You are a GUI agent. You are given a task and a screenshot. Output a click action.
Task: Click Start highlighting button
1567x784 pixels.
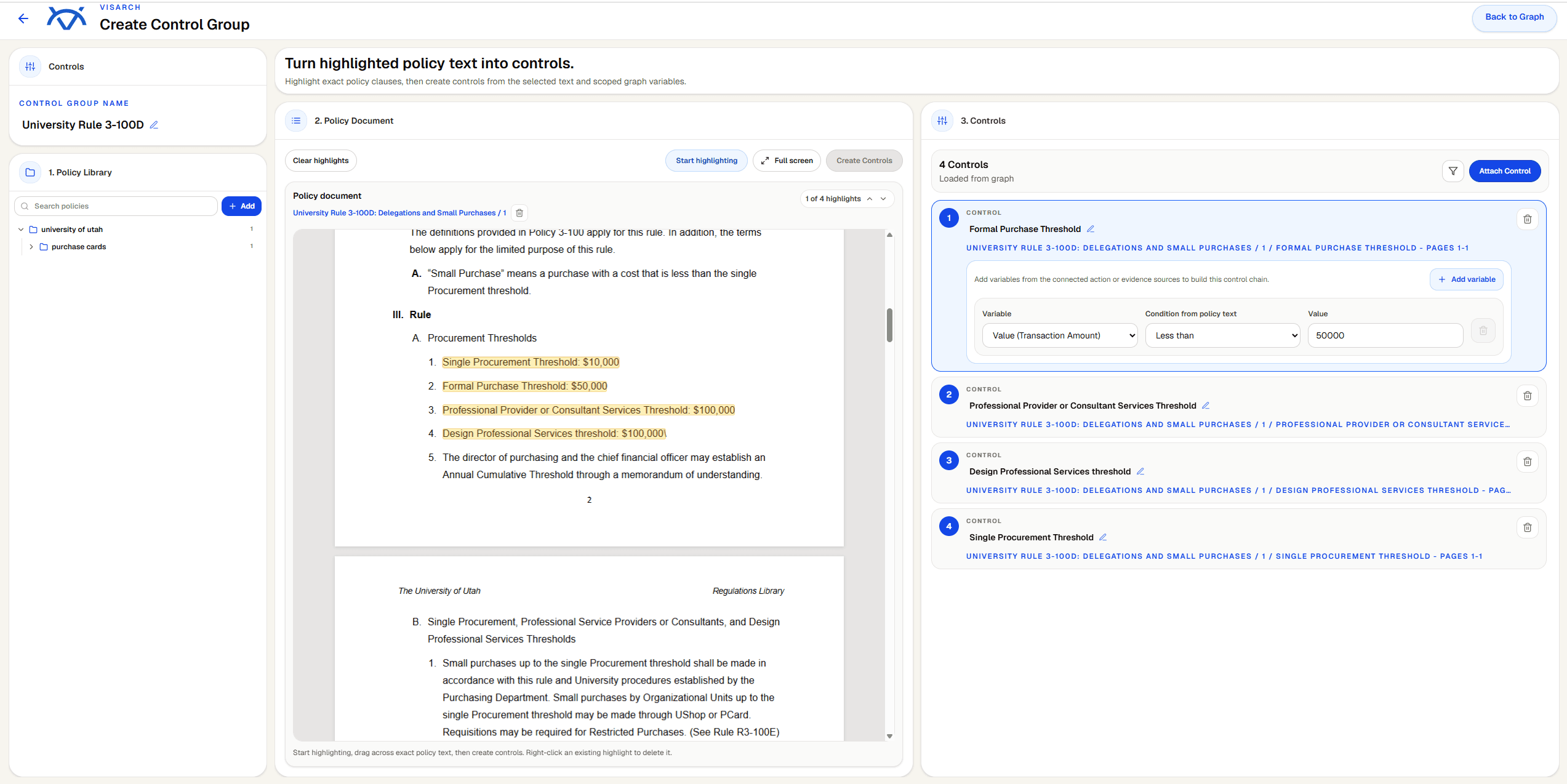pos(706,161)
